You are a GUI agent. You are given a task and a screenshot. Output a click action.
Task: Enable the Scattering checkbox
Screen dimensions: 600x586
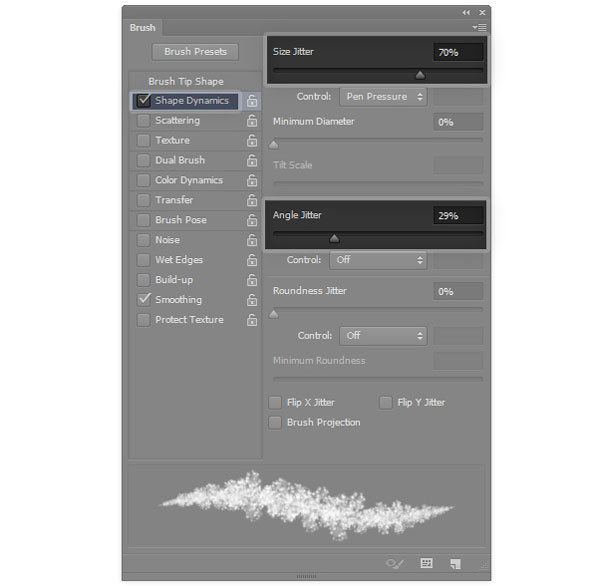[143, 121]
